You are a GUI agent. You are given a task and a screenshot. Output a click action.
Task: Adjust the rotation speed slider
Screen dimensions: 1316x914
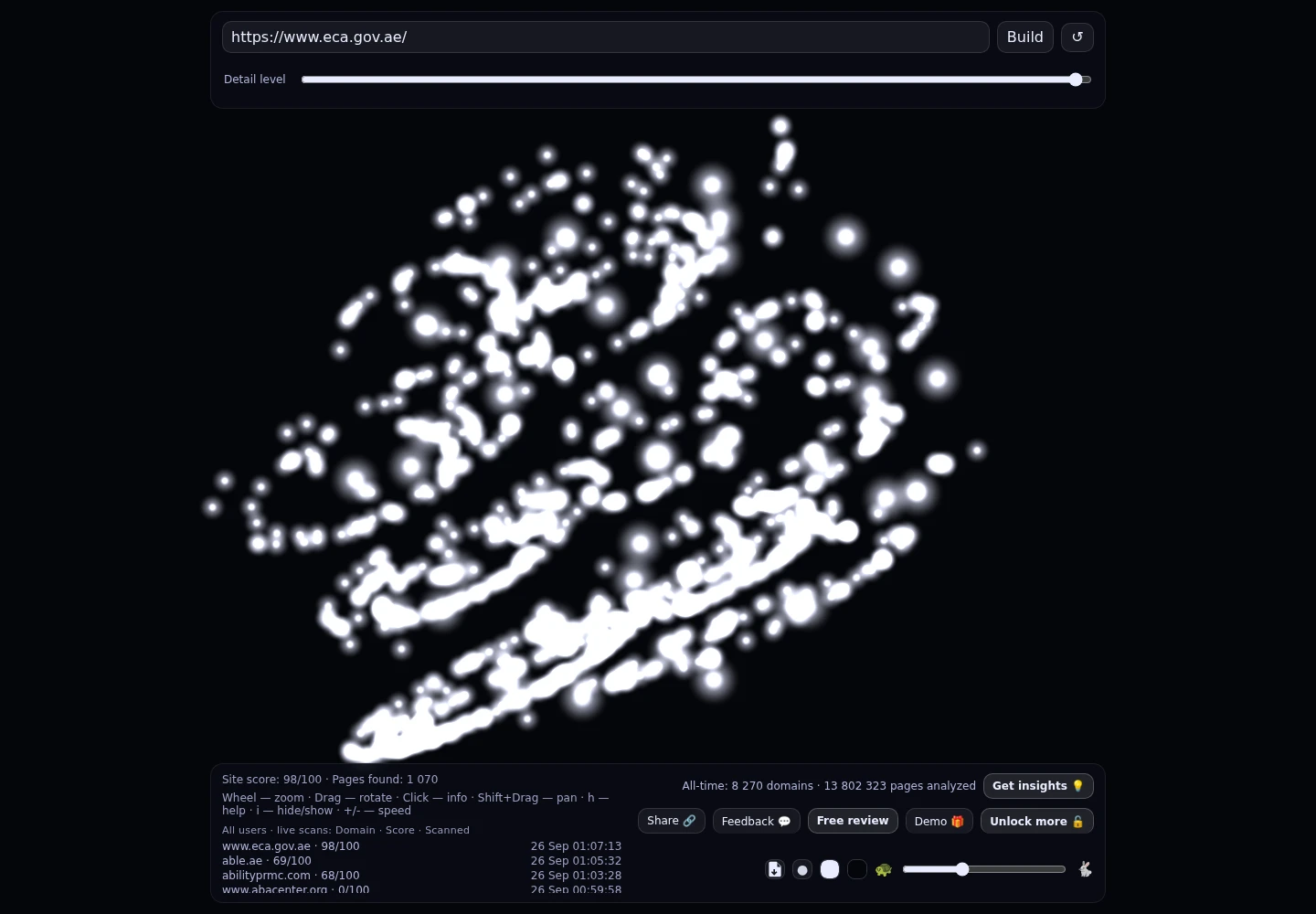tap(984, 869)
